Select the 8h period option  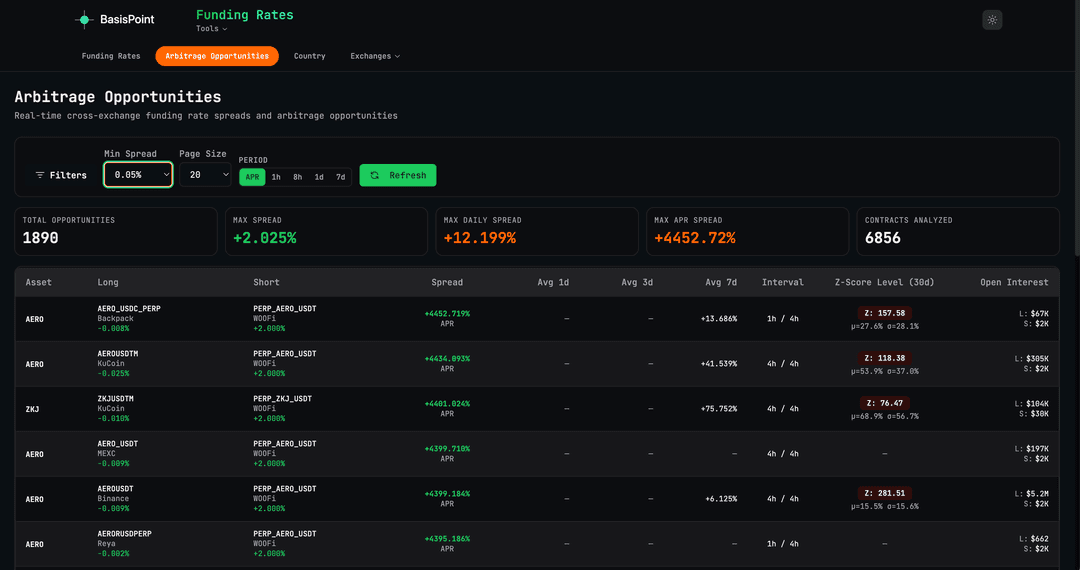[x=297, y=177]
